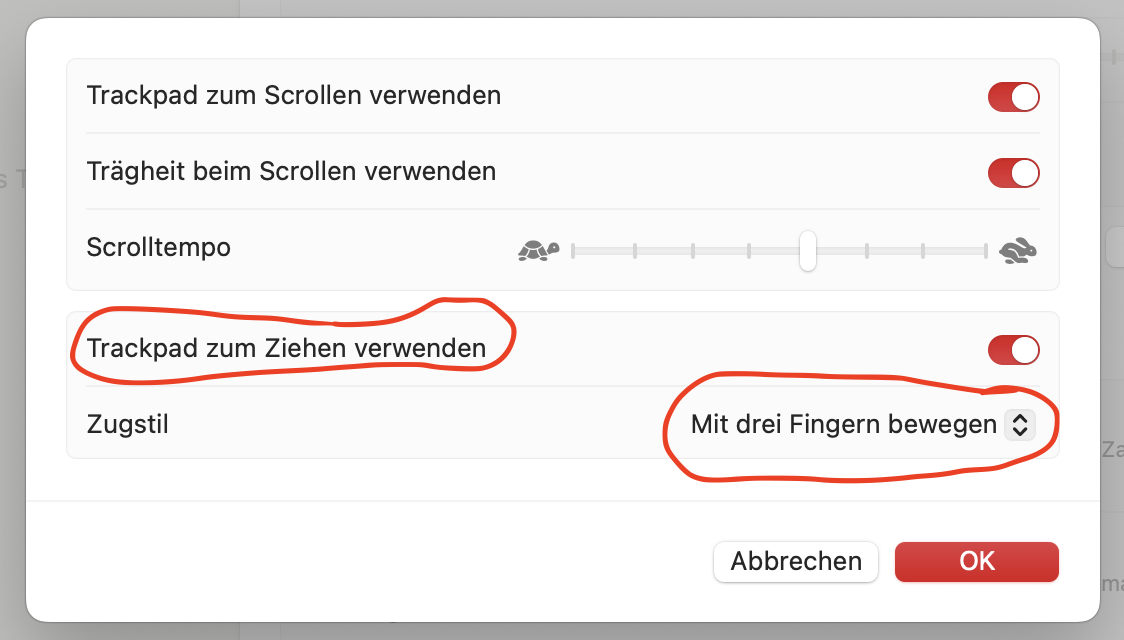The image size is (1124, 640).
Task: Click the Scrolltempo label text
Action: tap(159, 247)
